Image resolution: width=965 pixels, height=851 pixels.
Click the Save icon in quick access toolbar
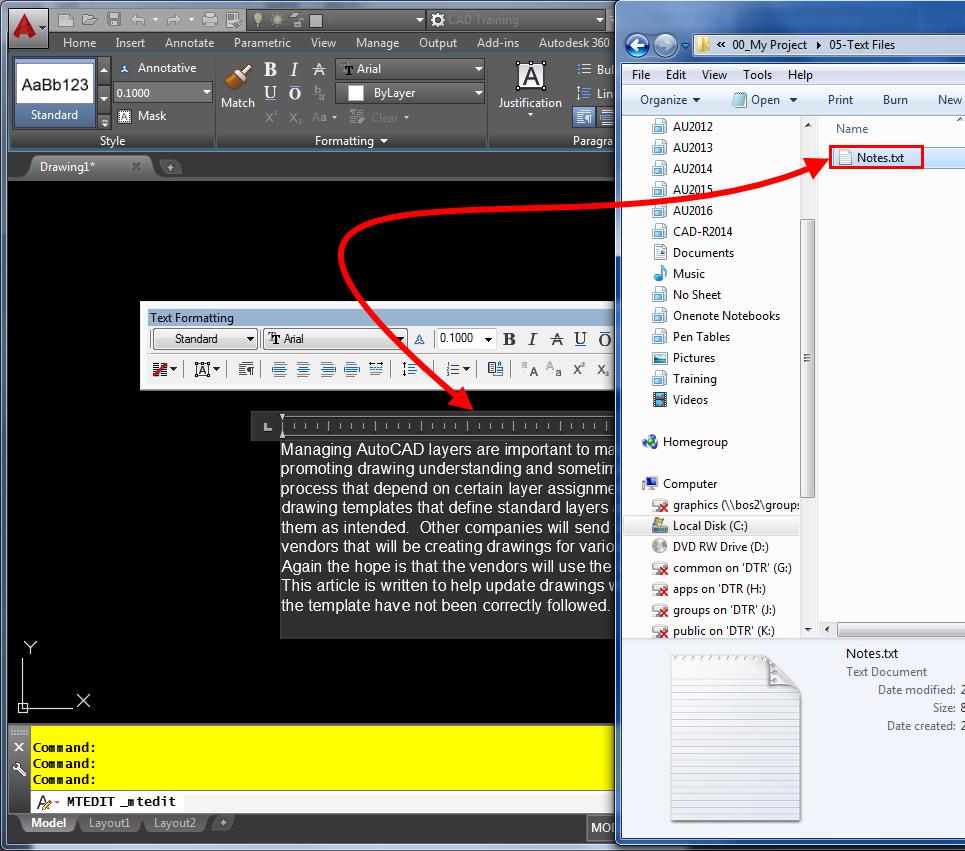pyautogui.click(x=113, y=20)
